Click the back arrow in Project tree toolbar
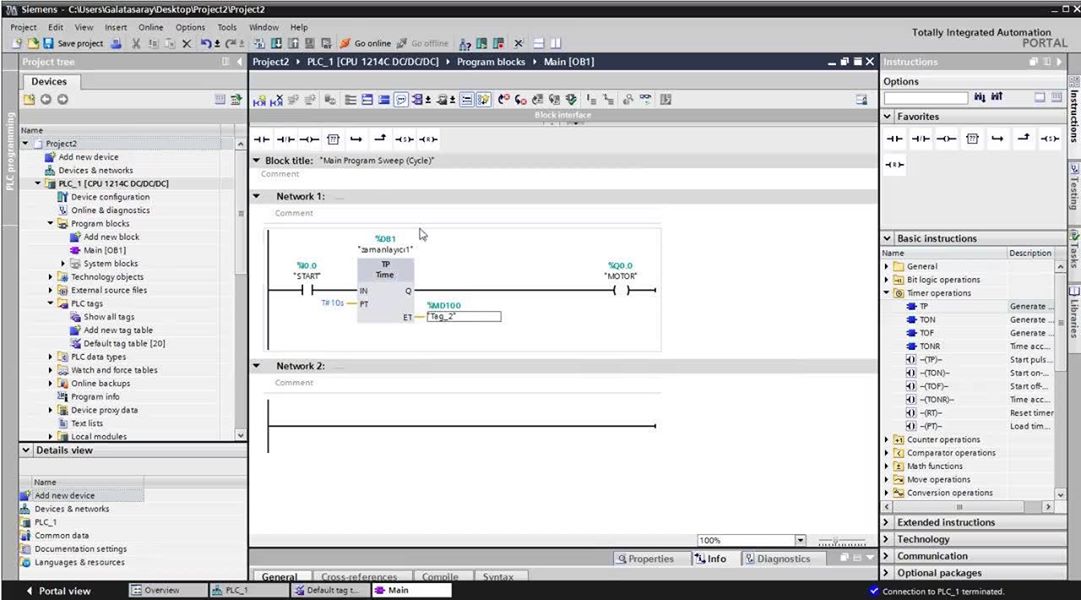 46,99
